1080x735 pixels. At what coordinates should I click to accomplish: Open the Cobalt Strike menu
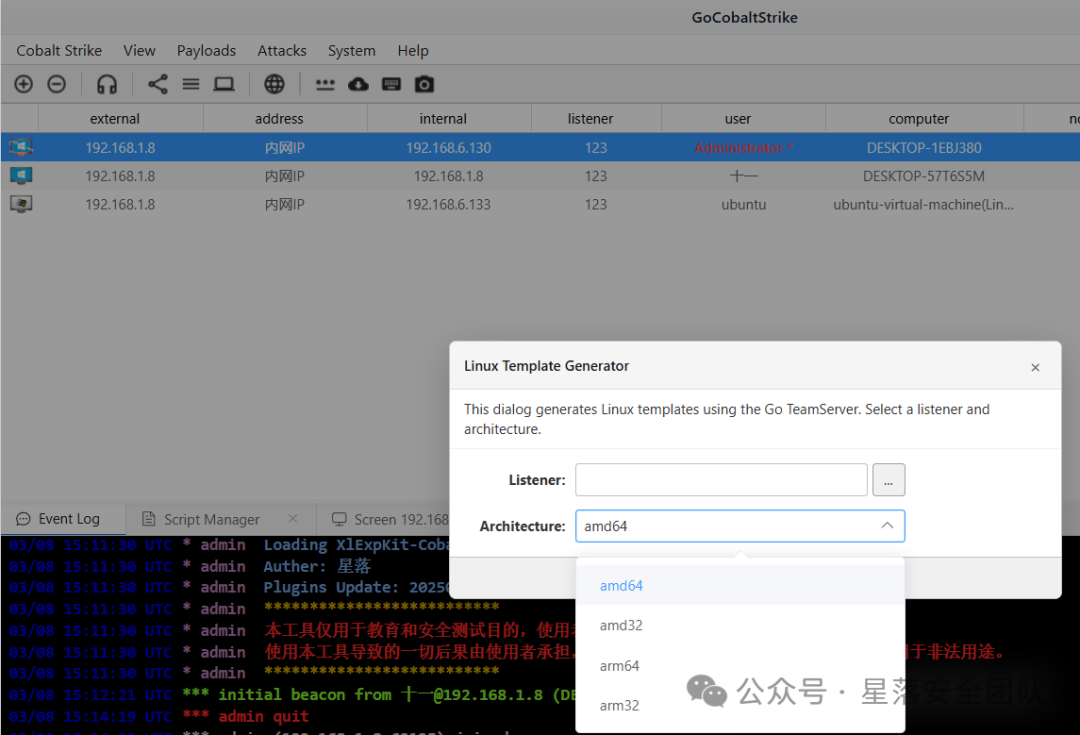59,50
